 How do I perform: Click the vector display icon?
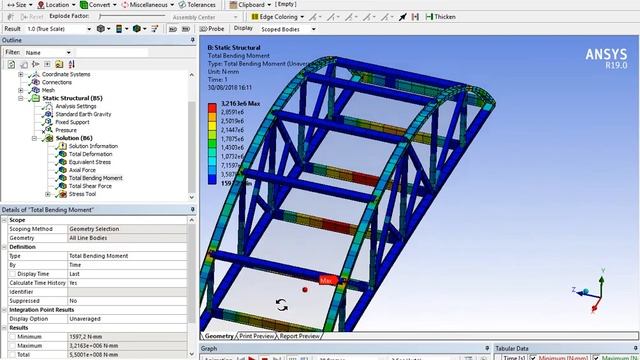point(155,29)
